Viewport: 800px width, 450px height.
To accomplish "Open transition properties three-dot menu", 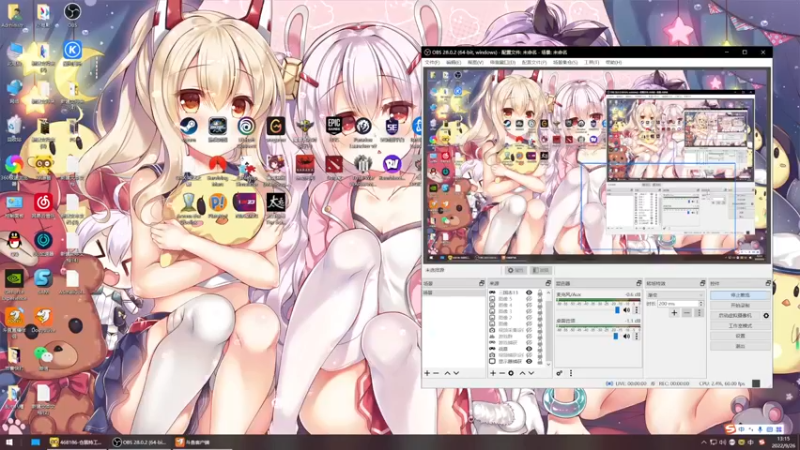I will 699,312.
